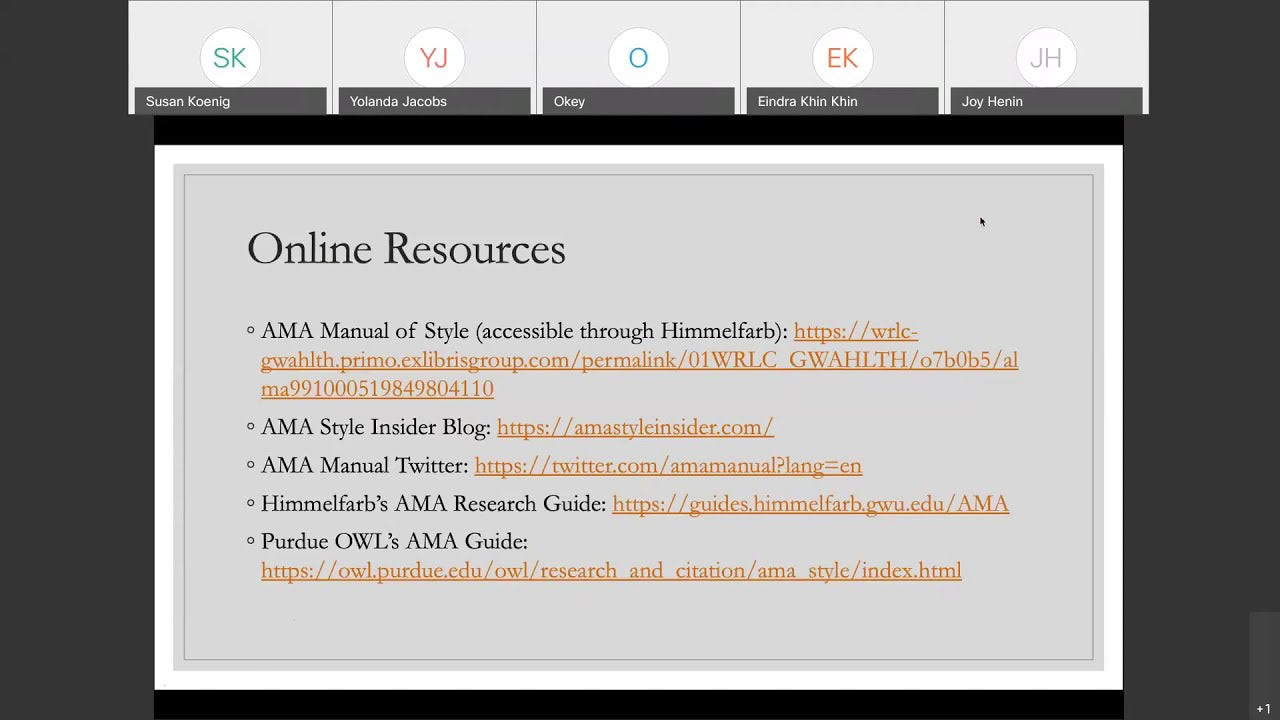Select Yolanda Jacobs' YJ avatar
The image size is (1280, 720).
click(434, 58)
